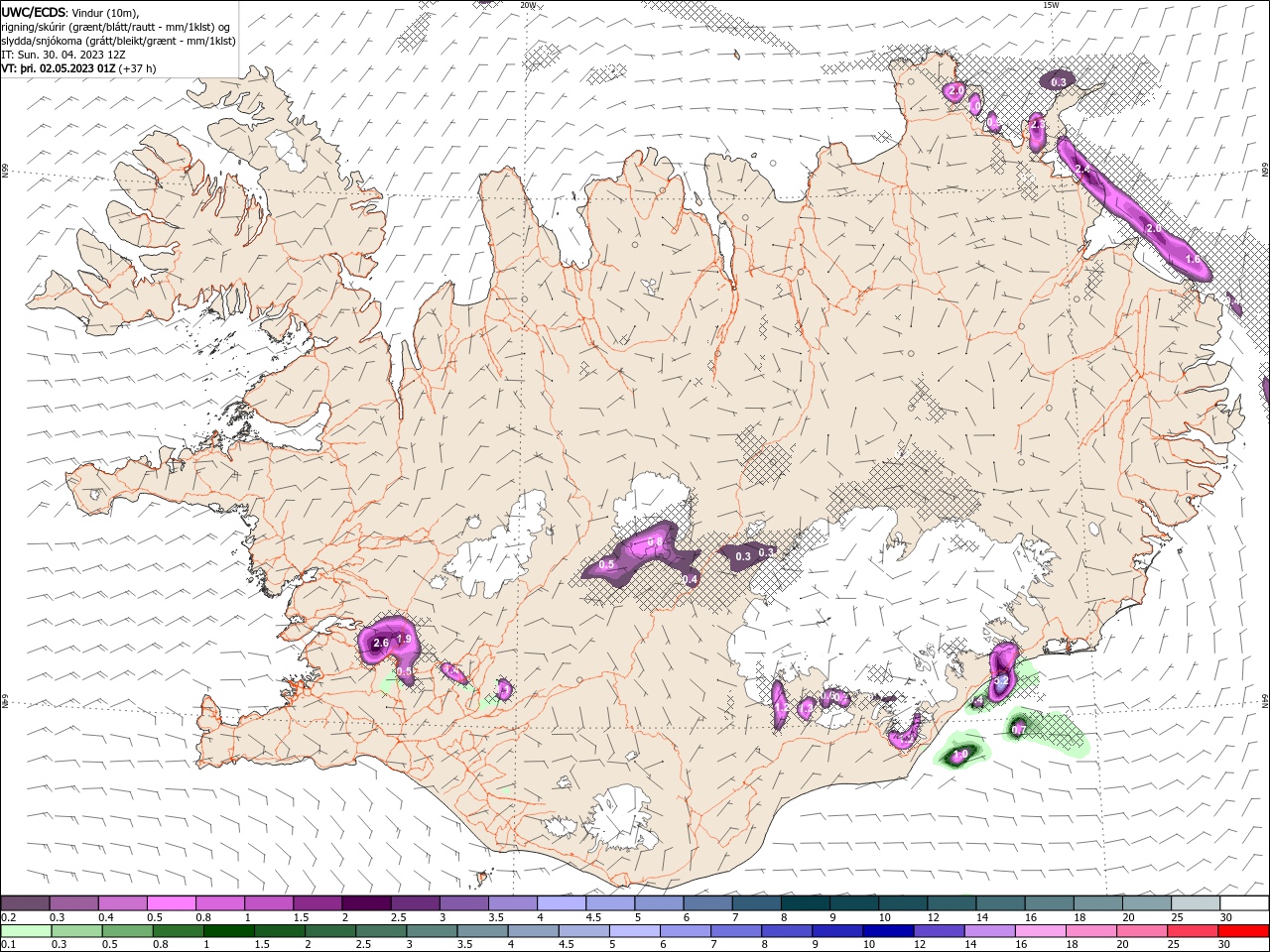Viewport: 1270px width, 952px height.
Task: Select the top-row swatch labeled 1.5
Action: click(x=317, y=903)
